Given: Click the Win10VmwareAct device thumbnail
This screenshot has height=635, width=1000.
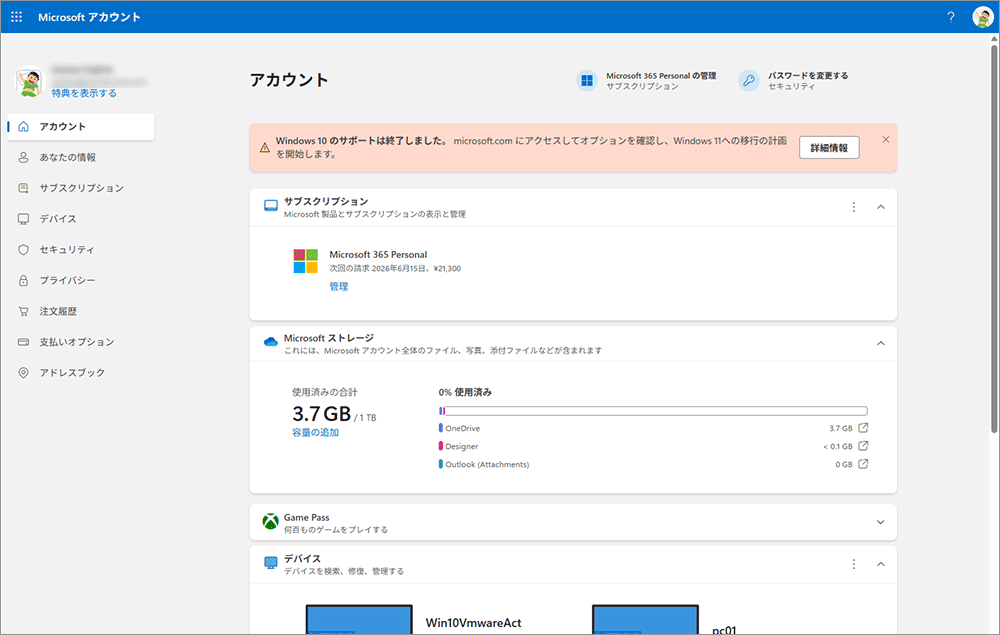Looking at the screenshot, I should pos(359,619).
